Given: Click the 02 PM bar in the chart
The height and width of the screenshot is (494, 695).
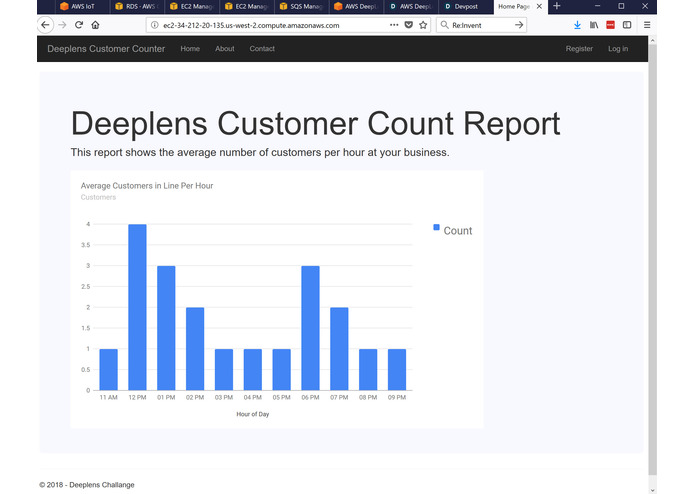Looking at the screenshot, I should 195,349.
